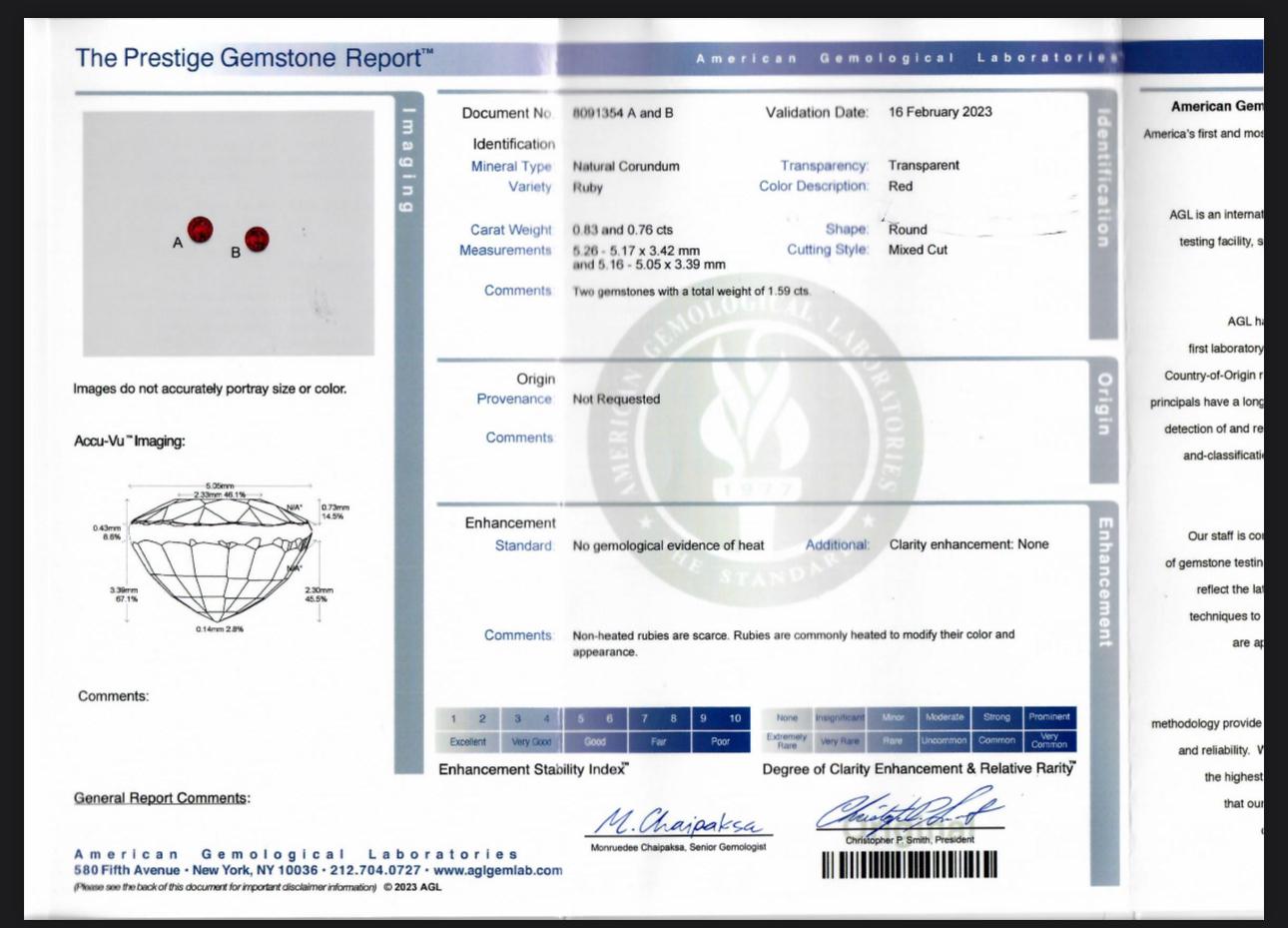Click the barcode under the president's signature
Image resolution: width=1288 pixels, height=928 pixels.
pos(910,864)
